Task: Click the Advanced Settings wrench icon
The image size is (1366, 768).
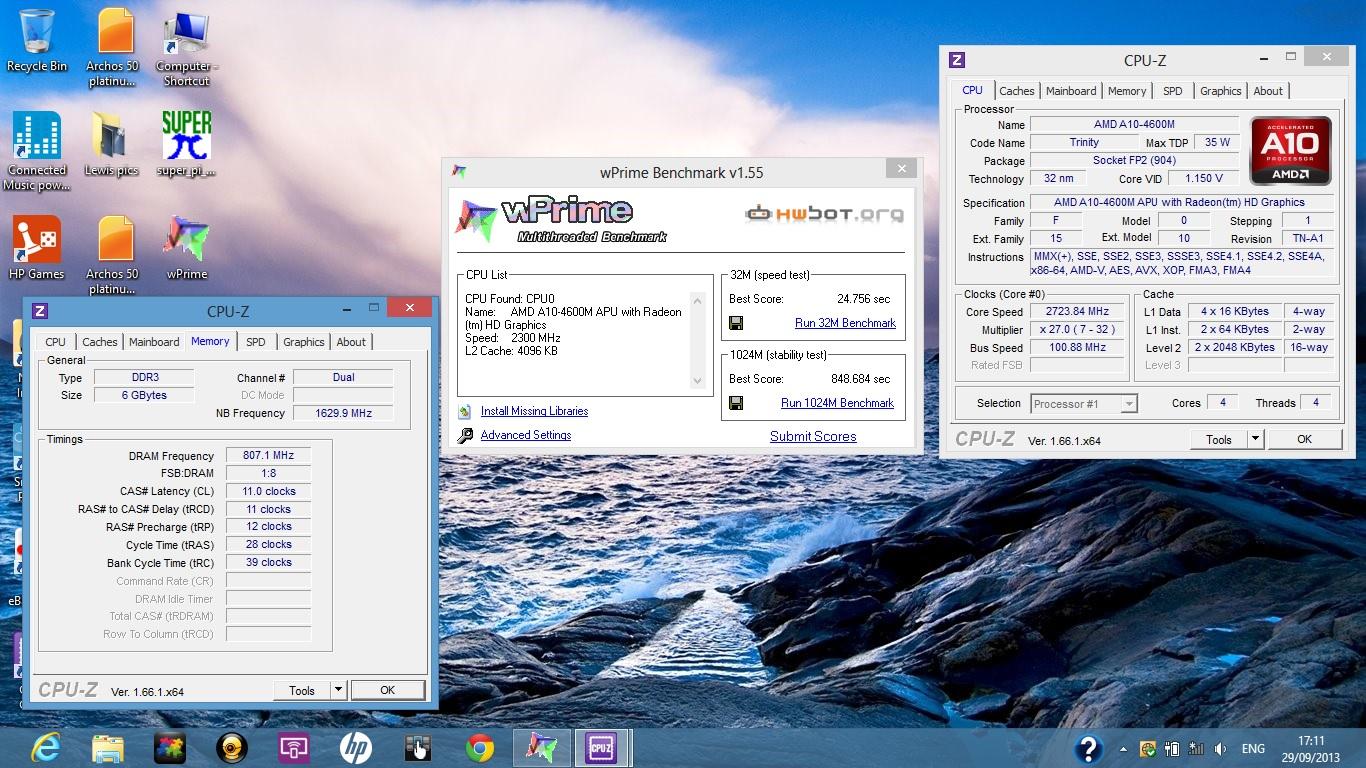Action: click(465, 435)
